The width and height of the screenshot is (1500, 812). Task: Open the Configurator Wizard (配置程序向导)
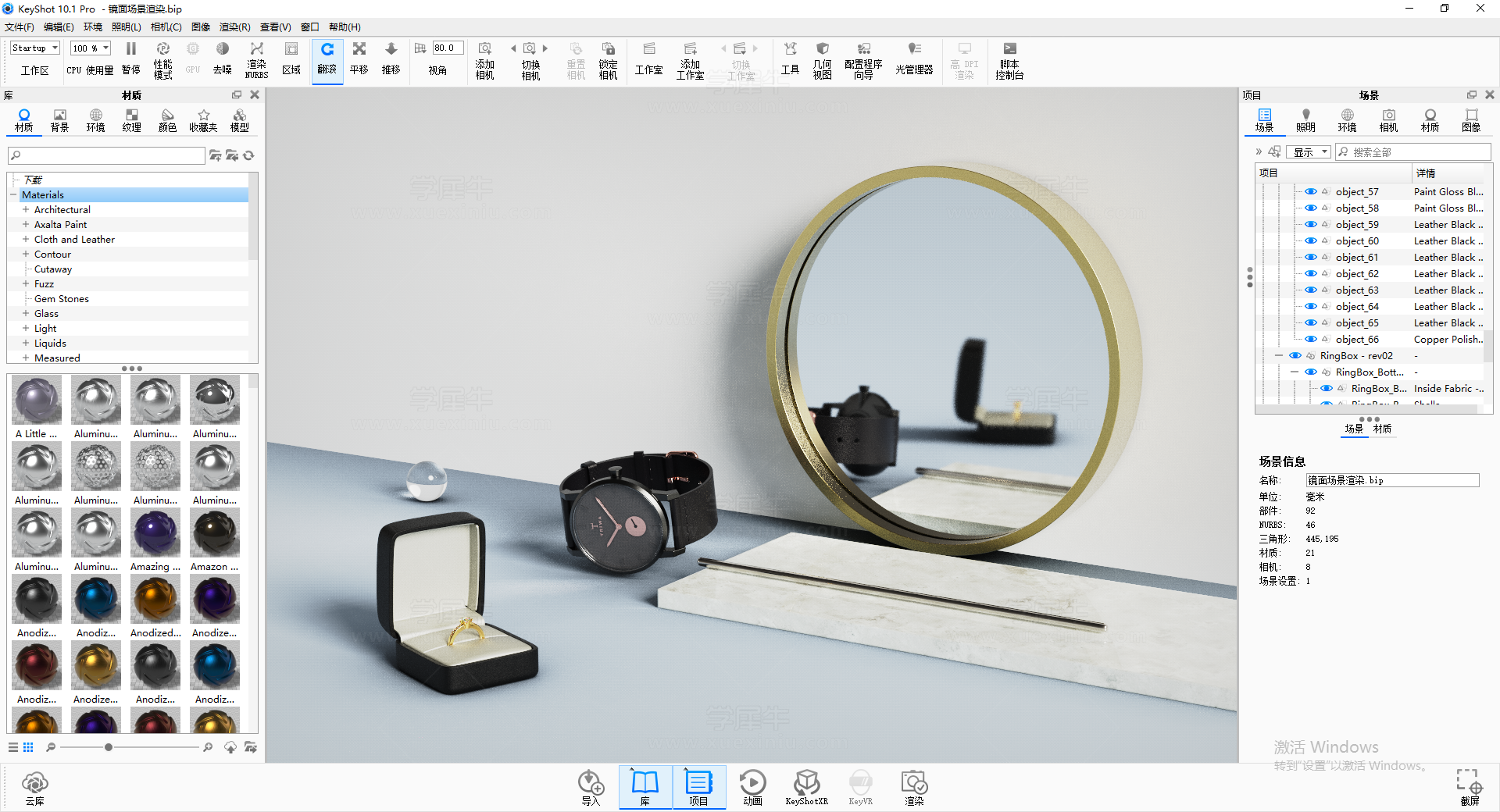[x=863, y=59]
